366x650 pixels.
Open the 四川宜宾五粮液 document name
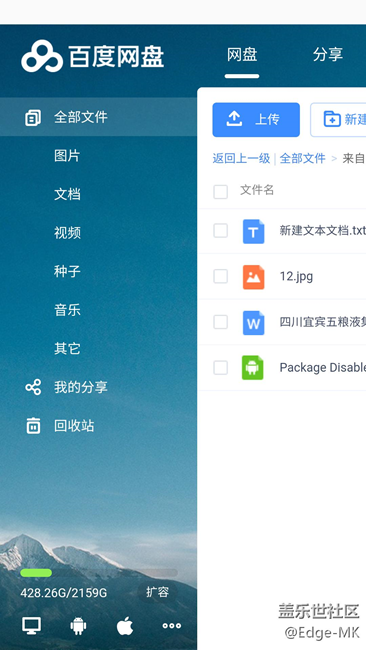(x=322, y=322)
